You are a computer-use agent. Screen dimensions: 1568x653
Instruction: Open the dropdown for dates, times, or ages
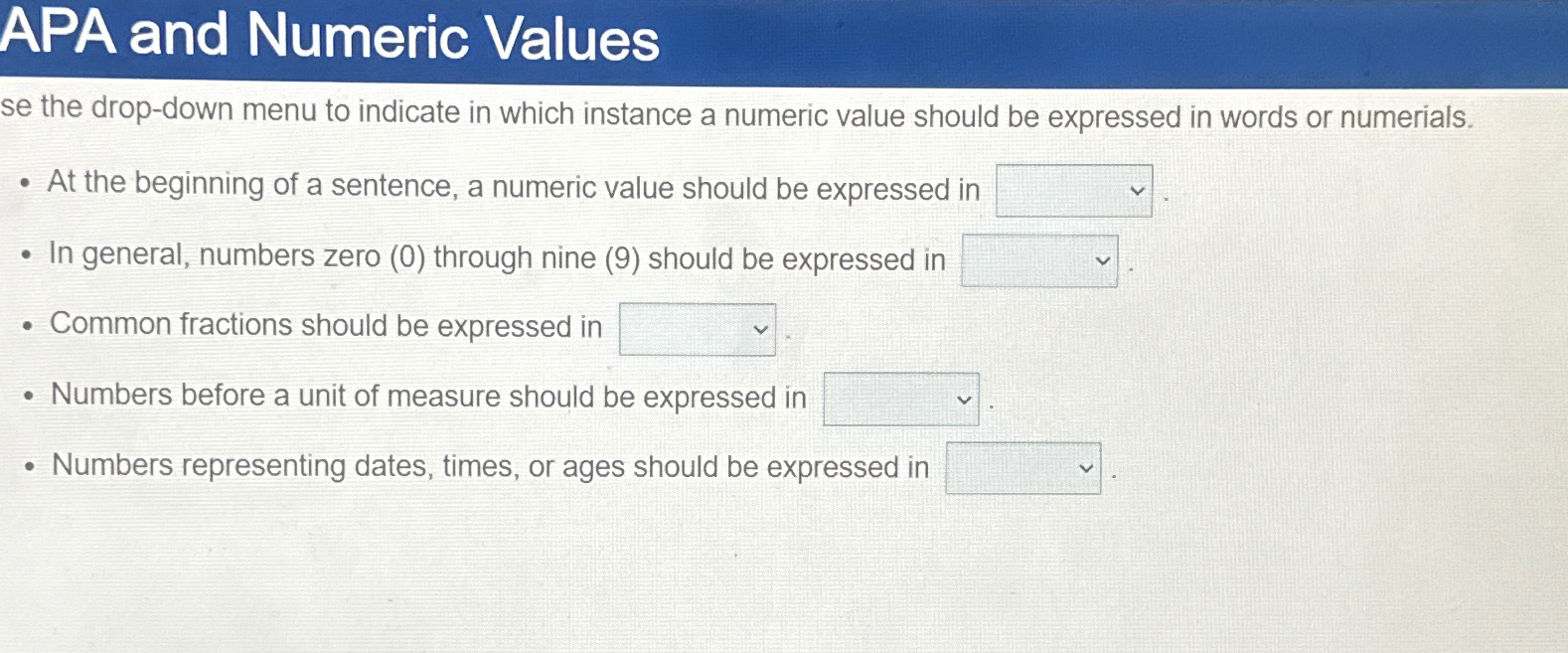pos(1023,467)
